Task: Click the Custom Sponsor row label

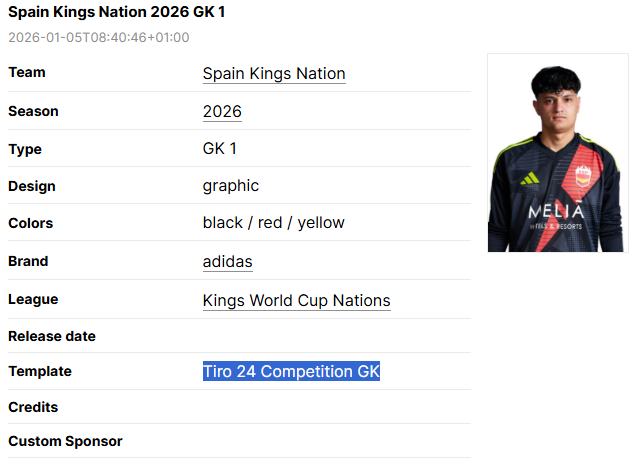Action: (65, 441)
